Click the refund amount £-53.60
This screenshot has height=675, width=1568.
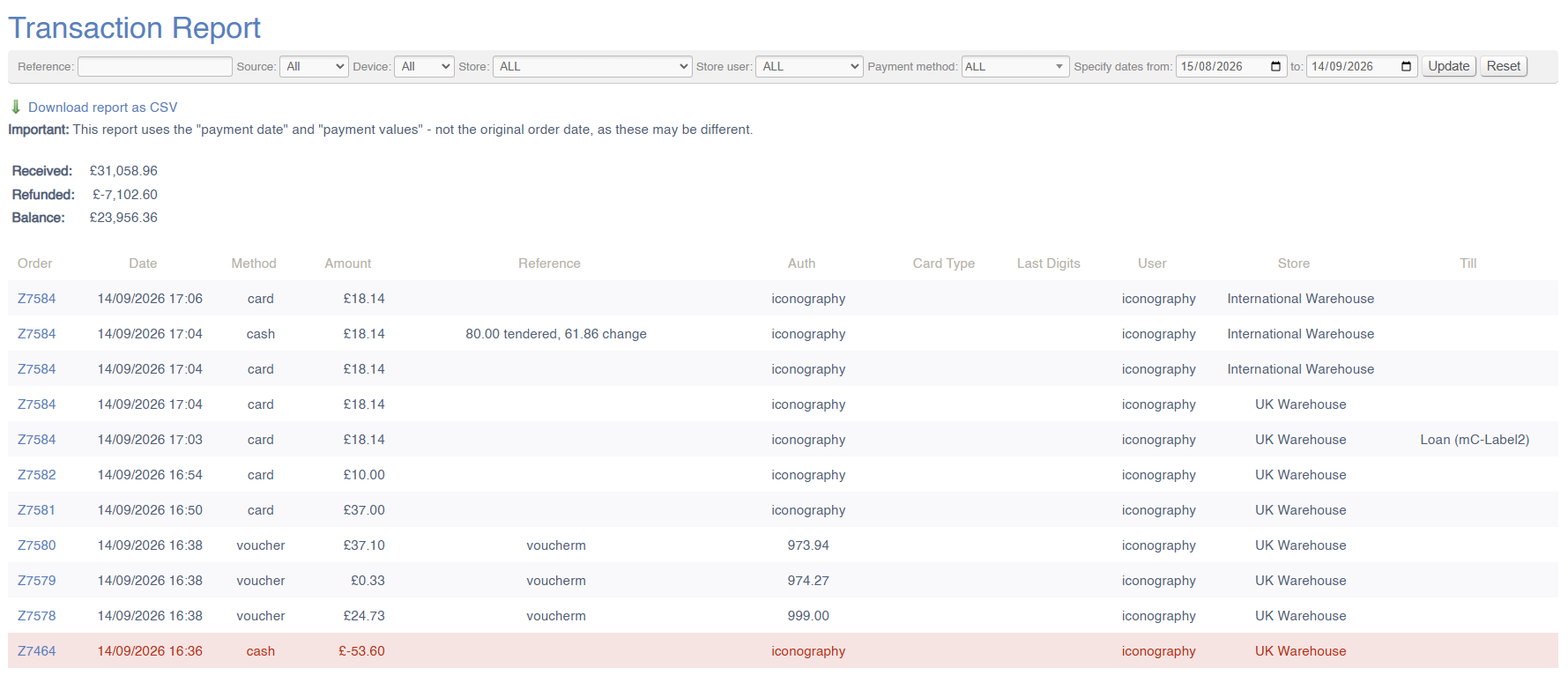(361, 650)
